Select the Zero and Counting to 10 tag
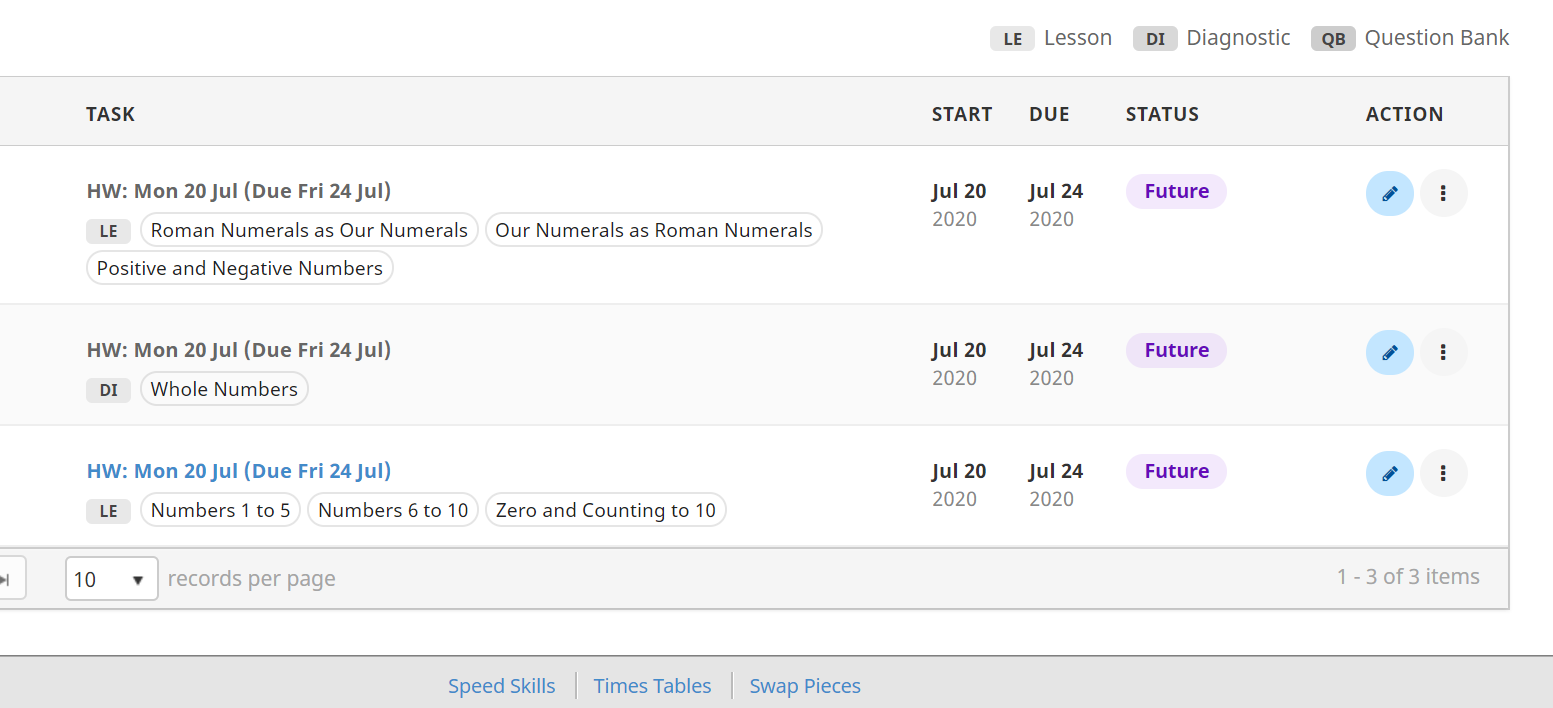The image size is (1553, 708). point(605,511)
